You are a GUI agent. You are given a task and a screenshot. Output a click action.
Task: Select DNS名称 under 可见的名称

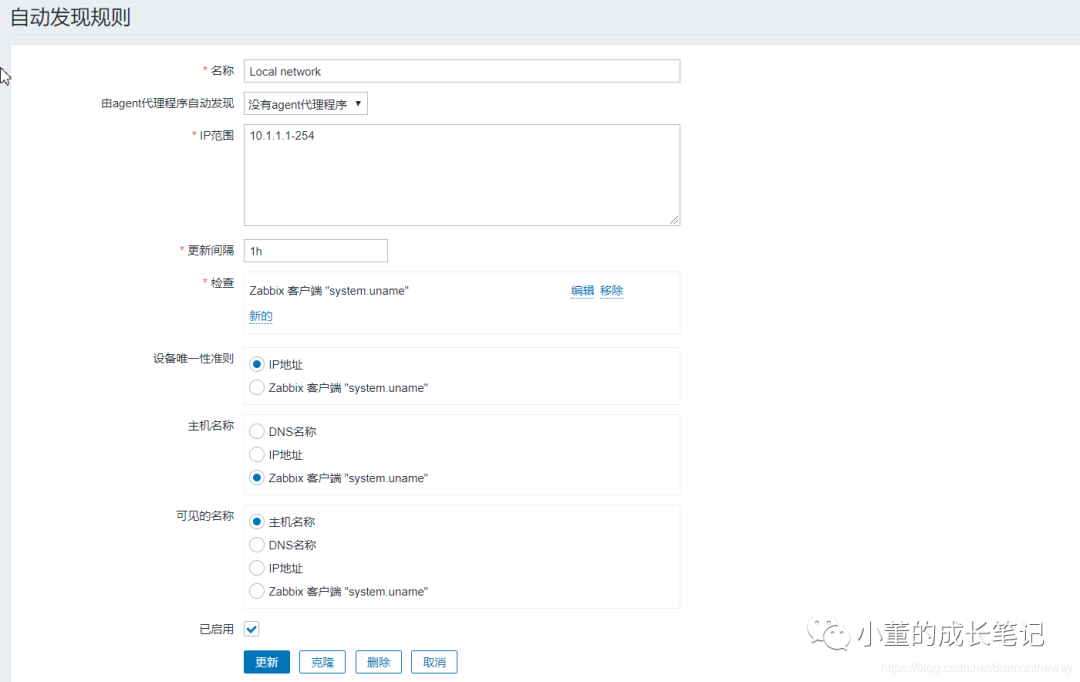pyautogui.click(x=257, y=545)
